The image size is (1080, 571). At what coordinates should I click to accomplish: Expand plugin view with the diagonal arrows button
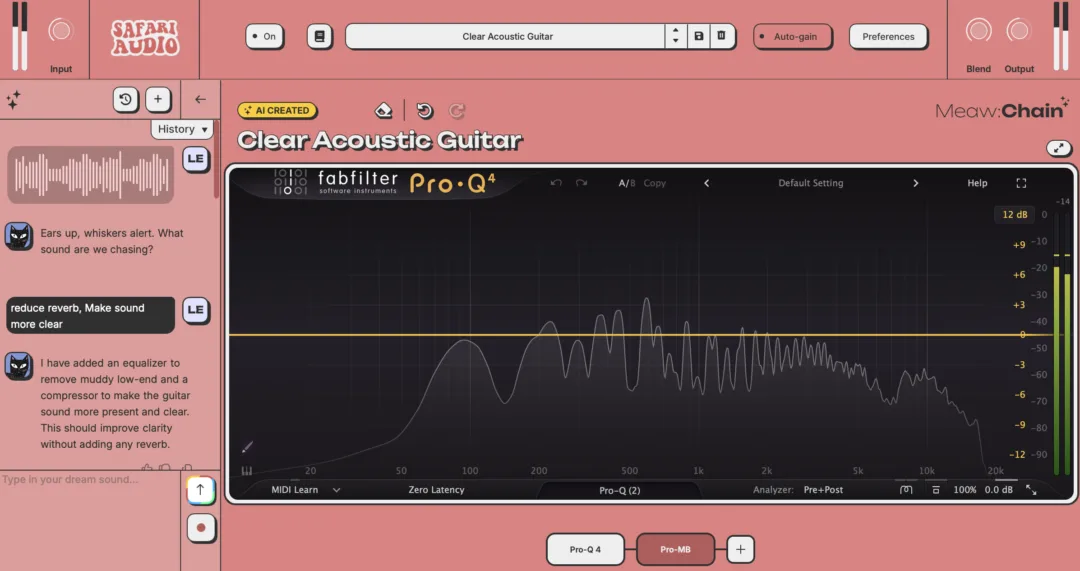click(1059, 148)
